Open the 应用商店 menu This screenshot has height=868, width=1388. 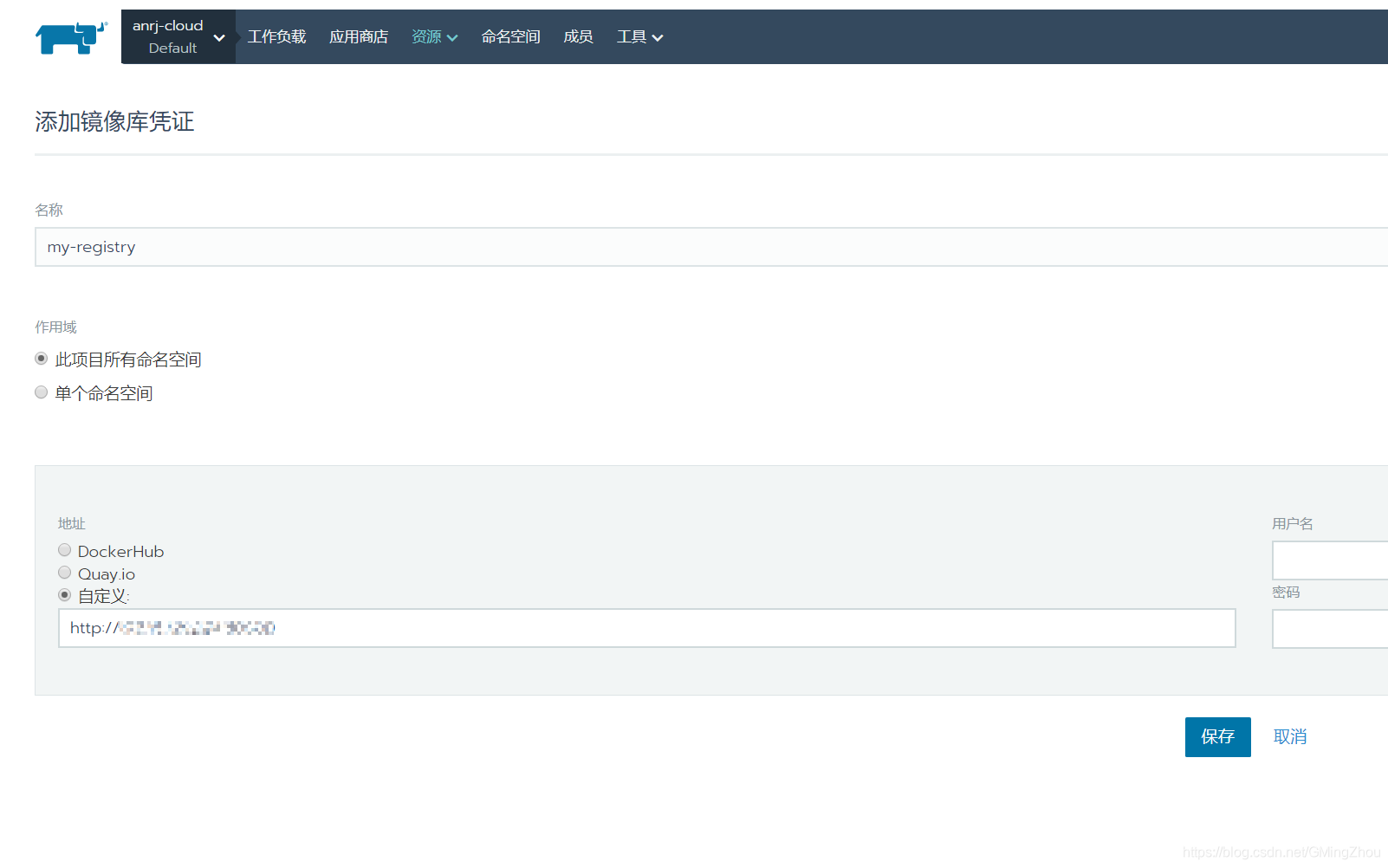pyautogui.click(x=359, y=36)
